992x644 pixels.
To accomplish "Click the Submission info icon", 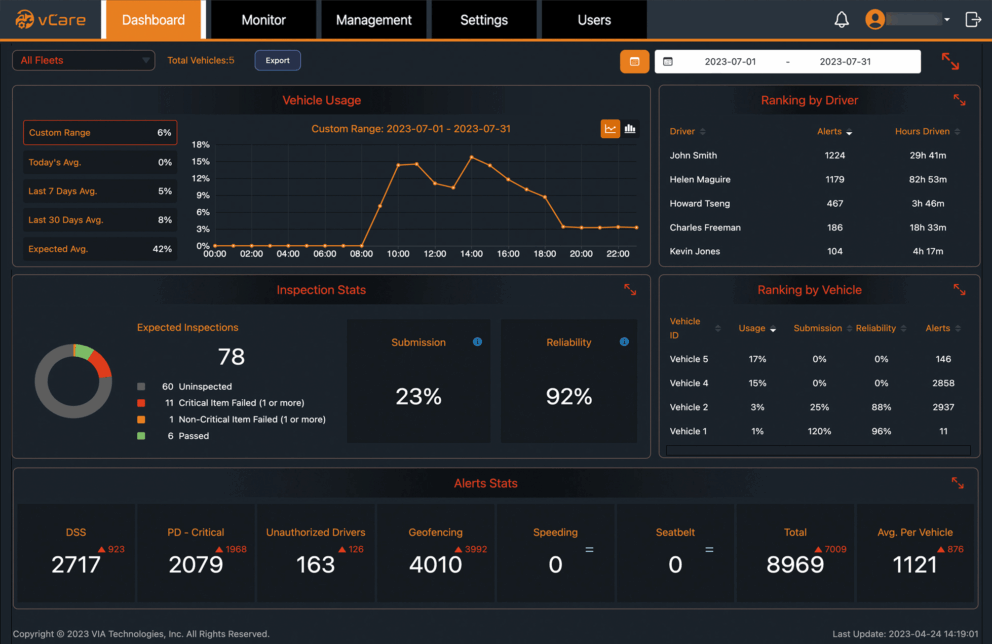I will pos(477,341).
